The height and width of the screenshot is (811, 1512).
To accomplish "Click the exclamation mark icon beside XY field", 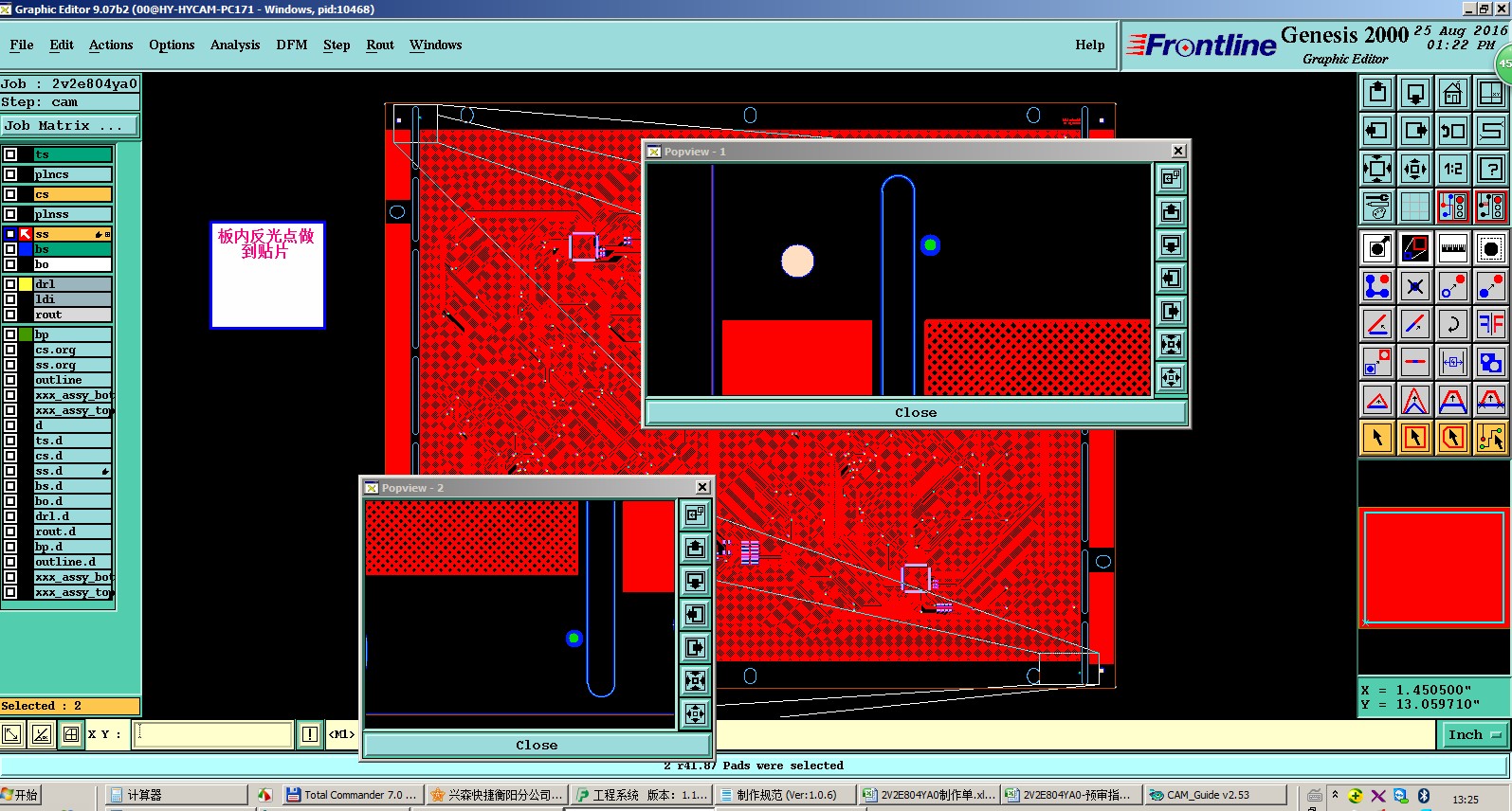I will coord(310,734).
